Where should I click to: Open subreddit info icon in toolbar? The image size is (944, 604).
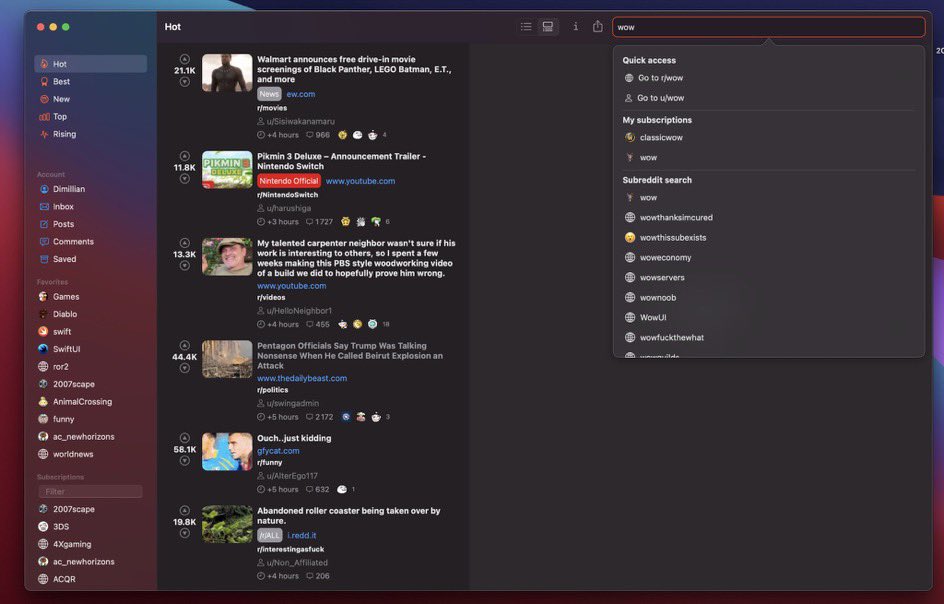point(576,26)
